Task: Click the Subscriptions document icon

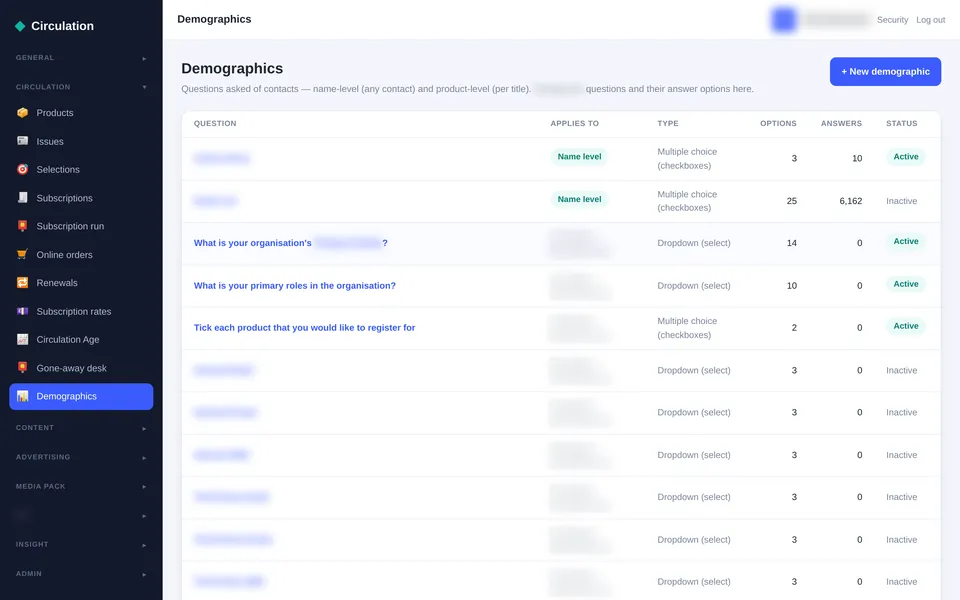Action: point(23,198)
